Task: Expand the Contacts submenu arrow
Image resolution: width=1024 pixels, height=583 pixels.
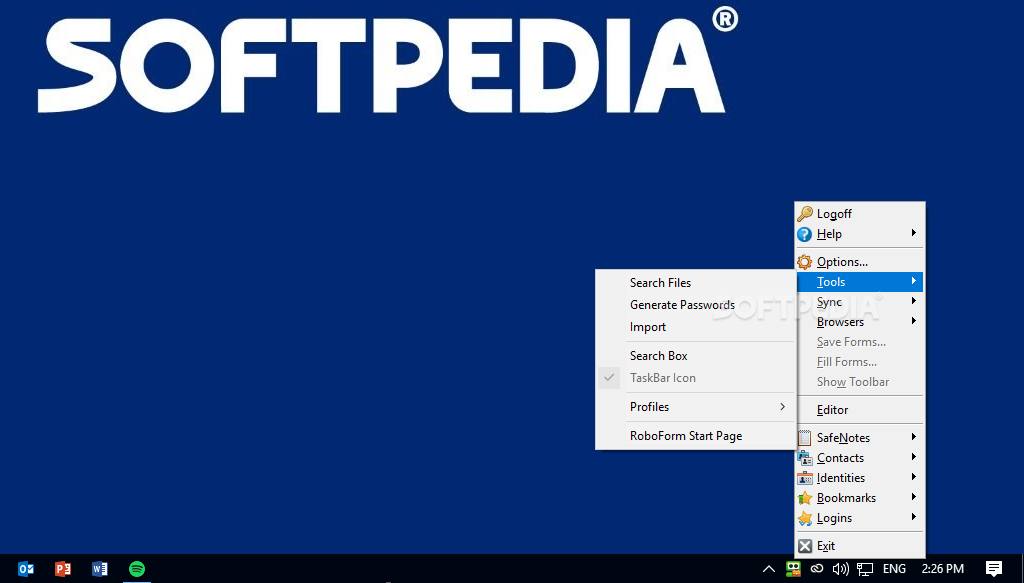Action: 914,457
